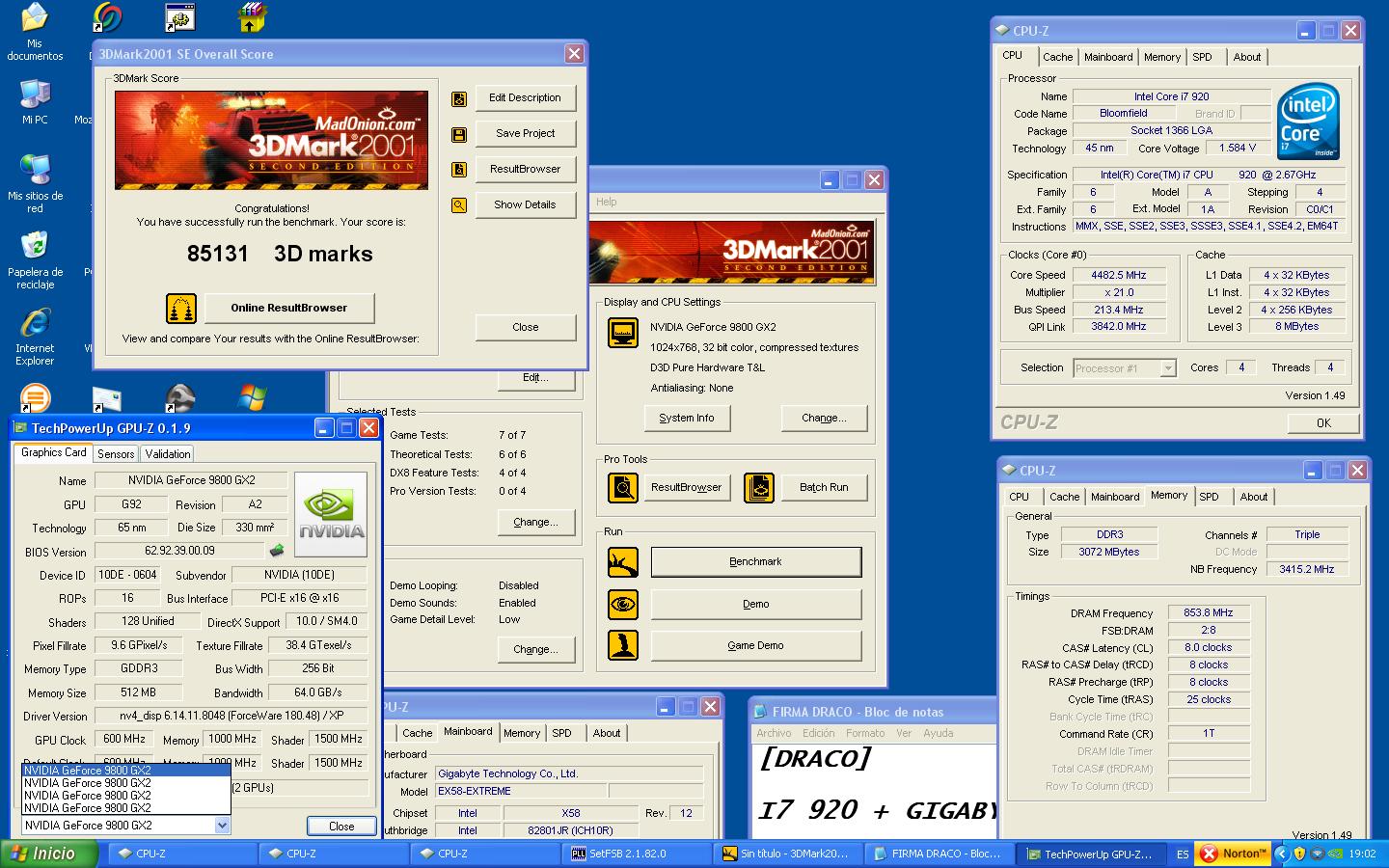Click the ES language indicator in taskbar
Image resolution: width=1389 pixels, height=868 pixels.
coord(1183,854)
